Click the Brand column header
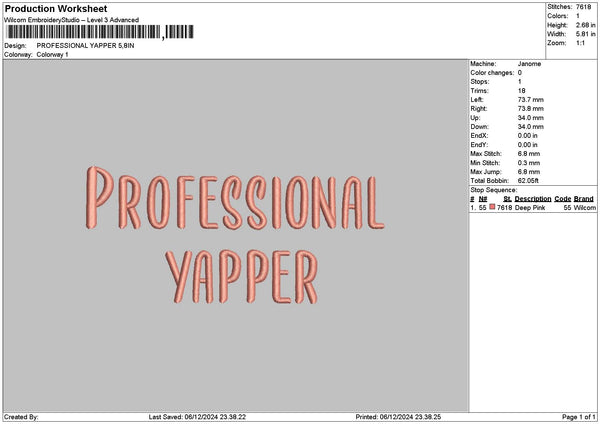 point(584,199)
